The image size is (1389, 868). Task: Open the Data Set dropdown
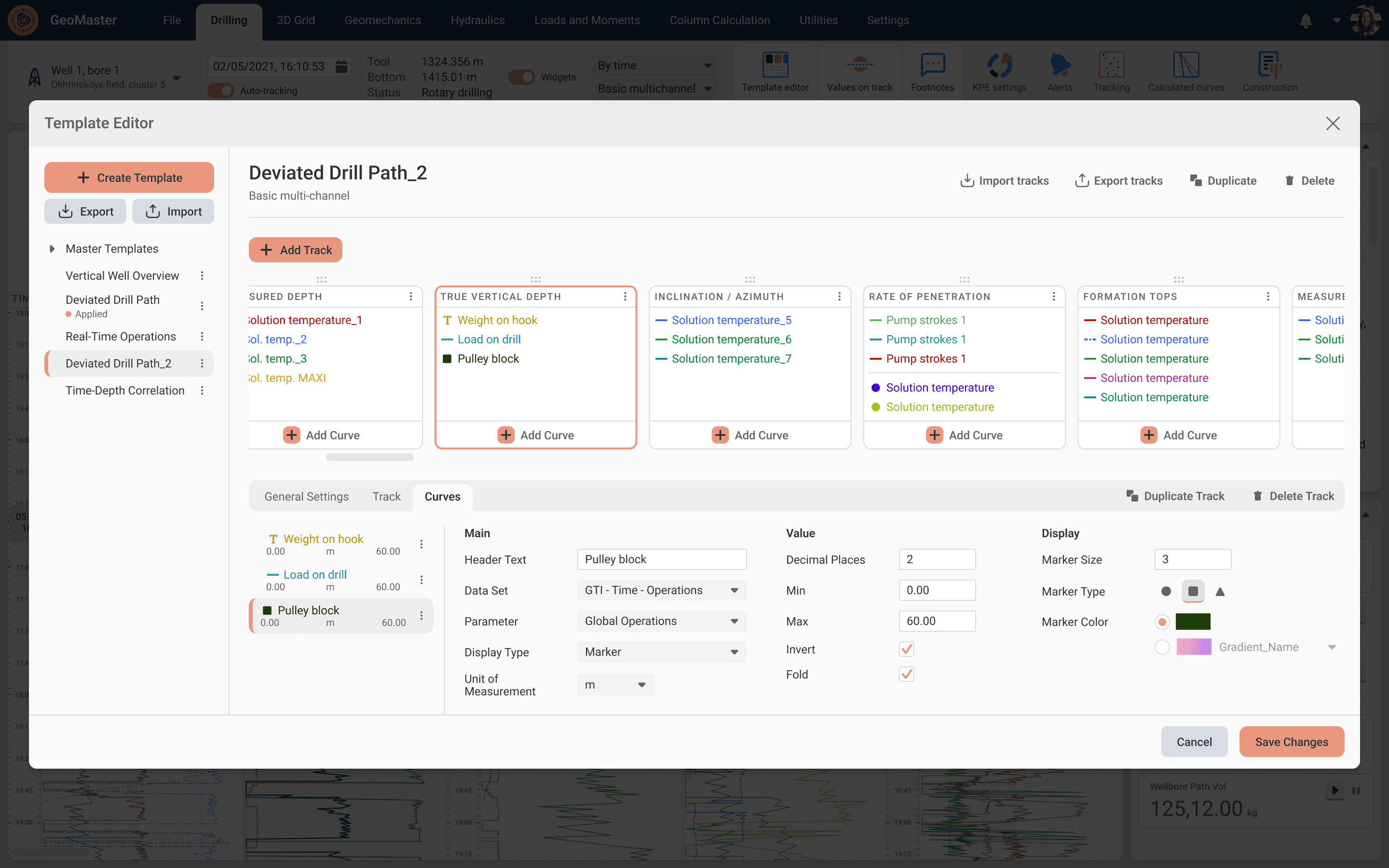click(x=661, y=590)
